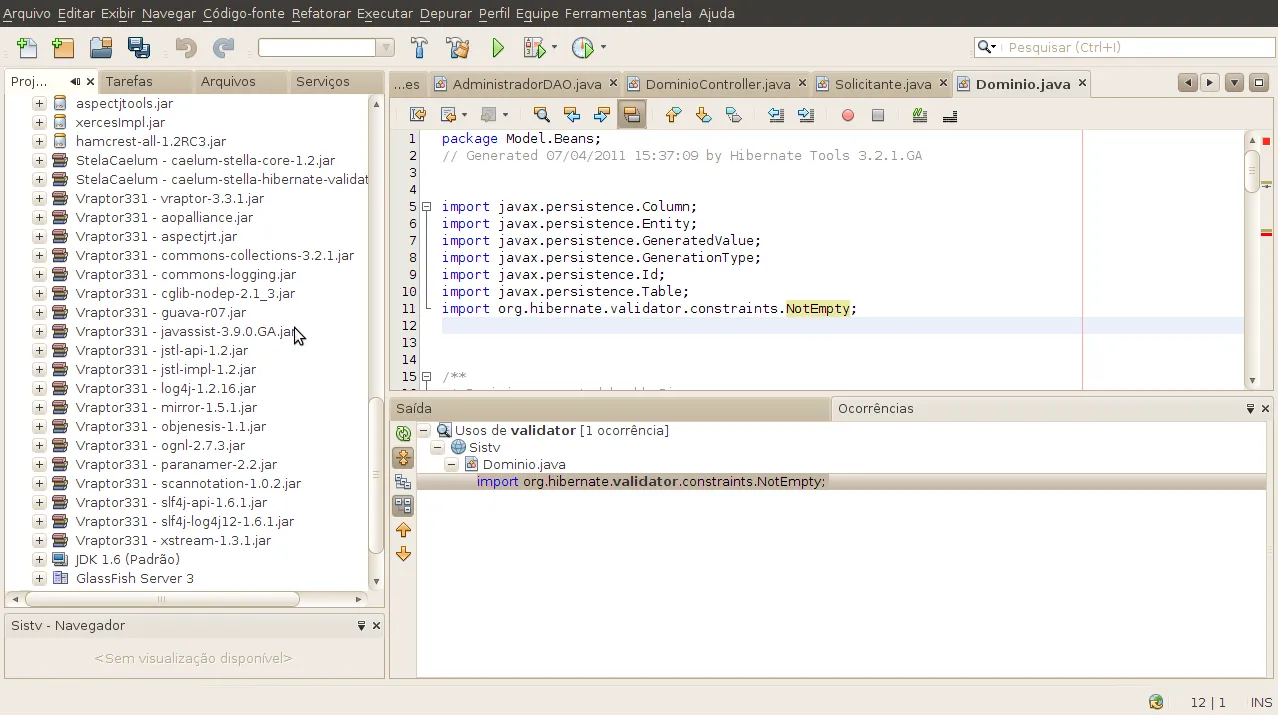
Task: Click the Find Selection magnifier in editor toolbar
Action: 541,115
